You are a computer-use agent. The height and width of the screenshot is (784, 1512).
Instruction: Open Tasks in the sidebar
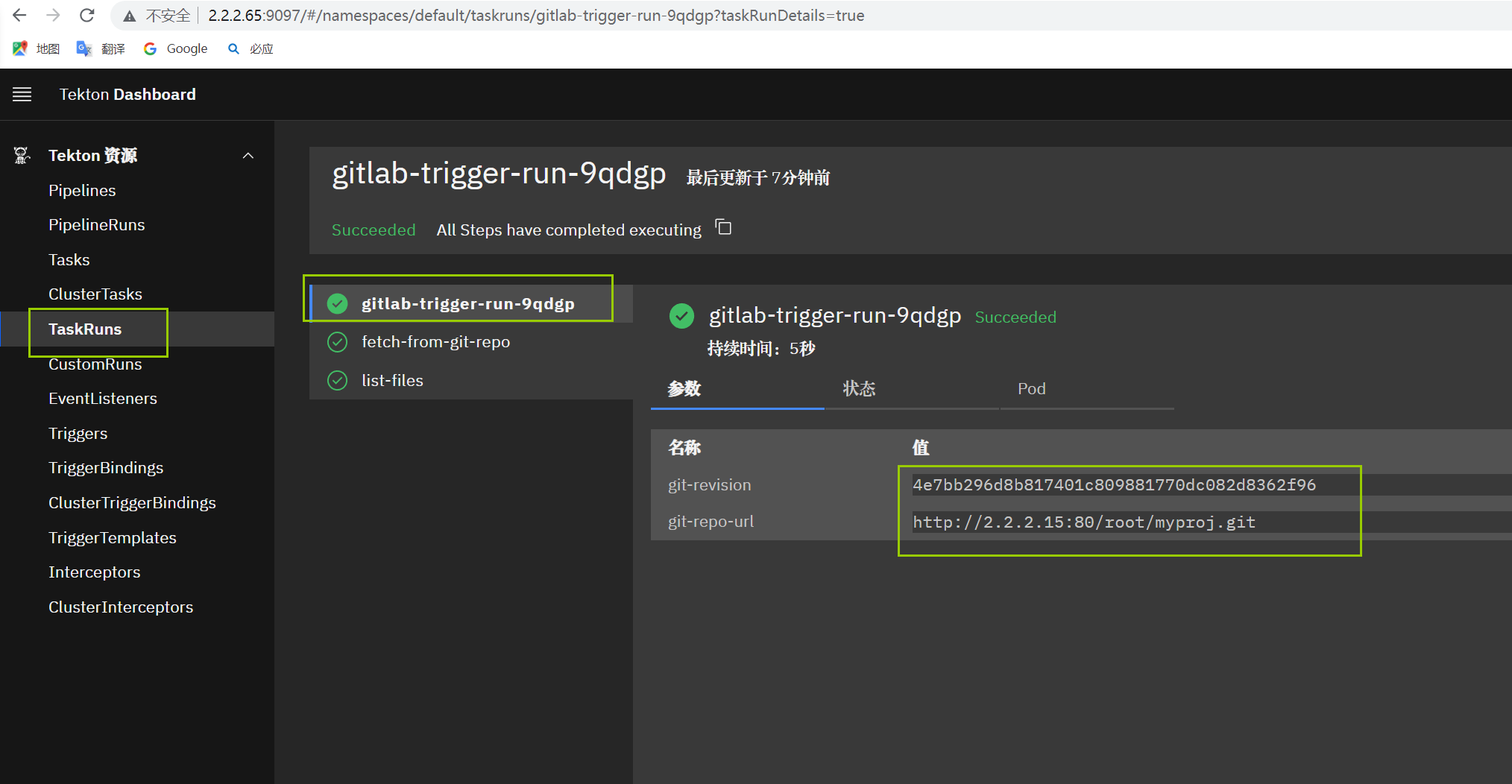pyautogui.click(x=69, y=260)
